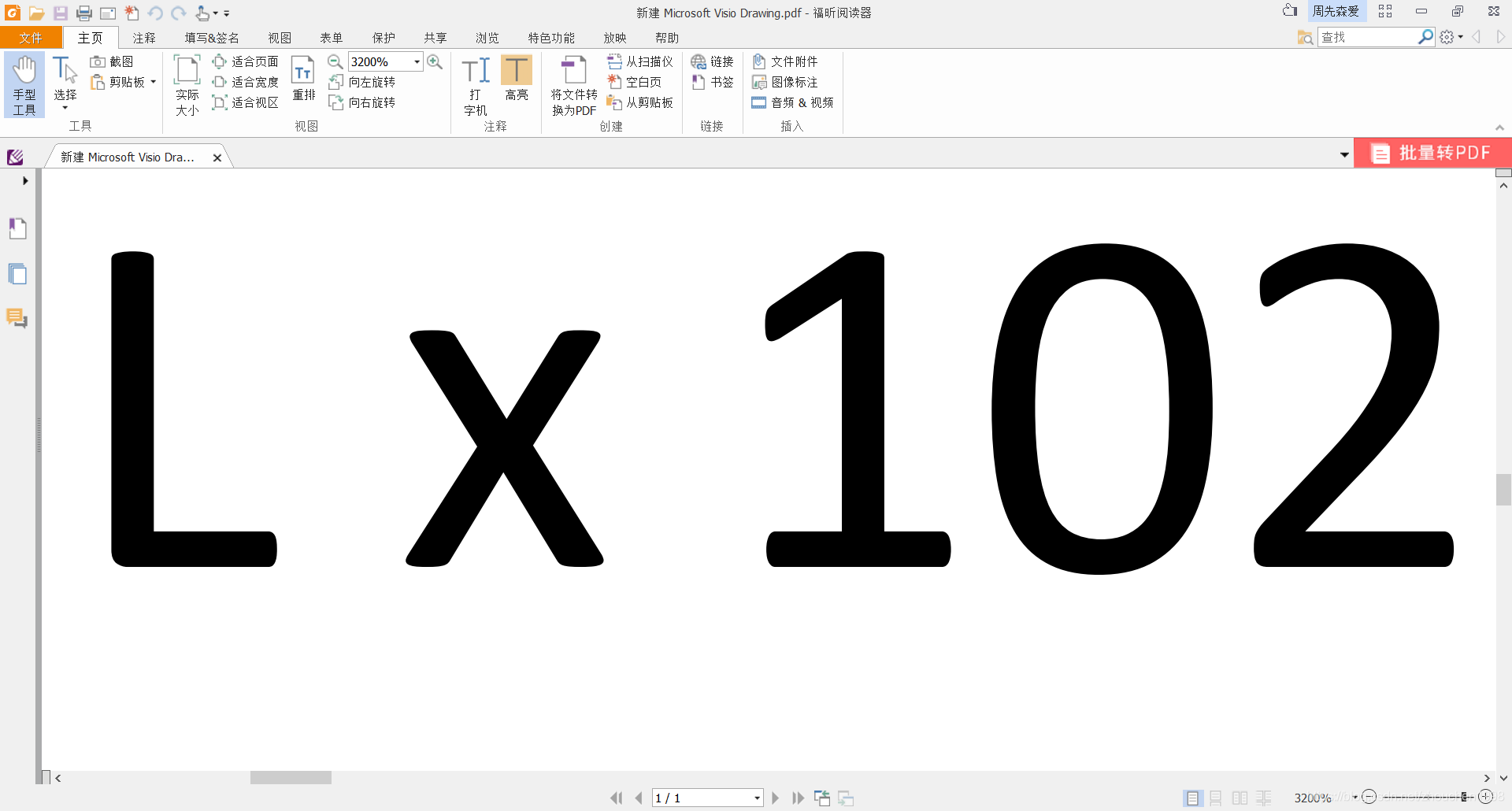Open the View (视图) ribbon tab

point(280,38)
